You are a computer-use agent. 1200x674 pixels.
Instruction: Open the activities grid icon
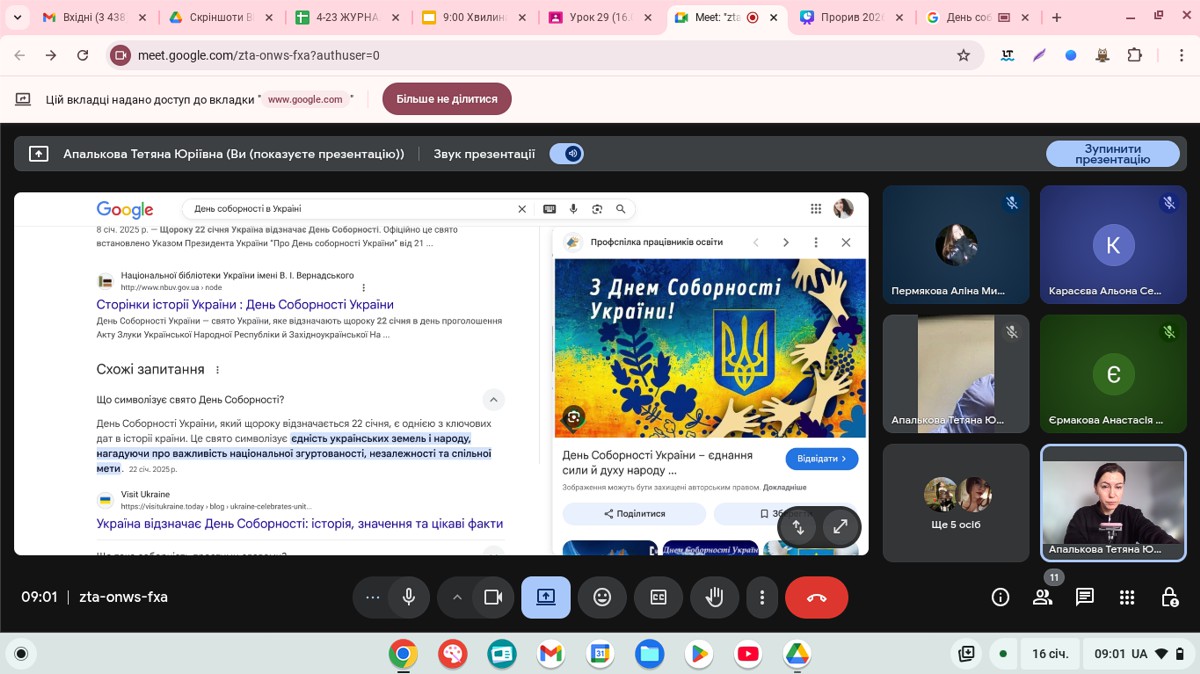[x=1127, y=597]
